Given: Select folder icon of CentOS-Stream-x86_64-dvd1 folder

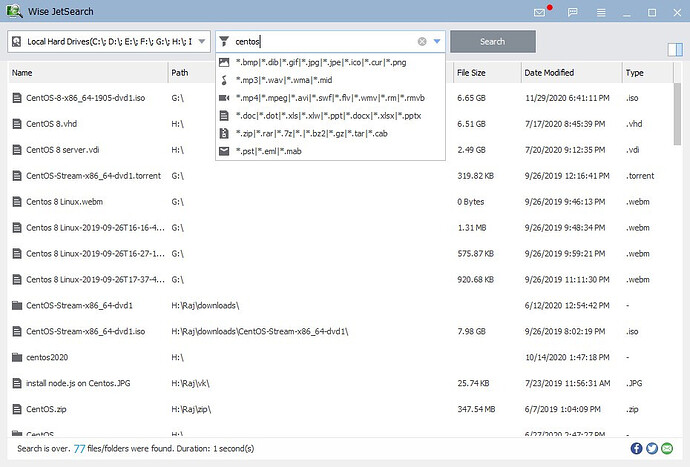Looking at the screenshot, I should coord(17,305).
